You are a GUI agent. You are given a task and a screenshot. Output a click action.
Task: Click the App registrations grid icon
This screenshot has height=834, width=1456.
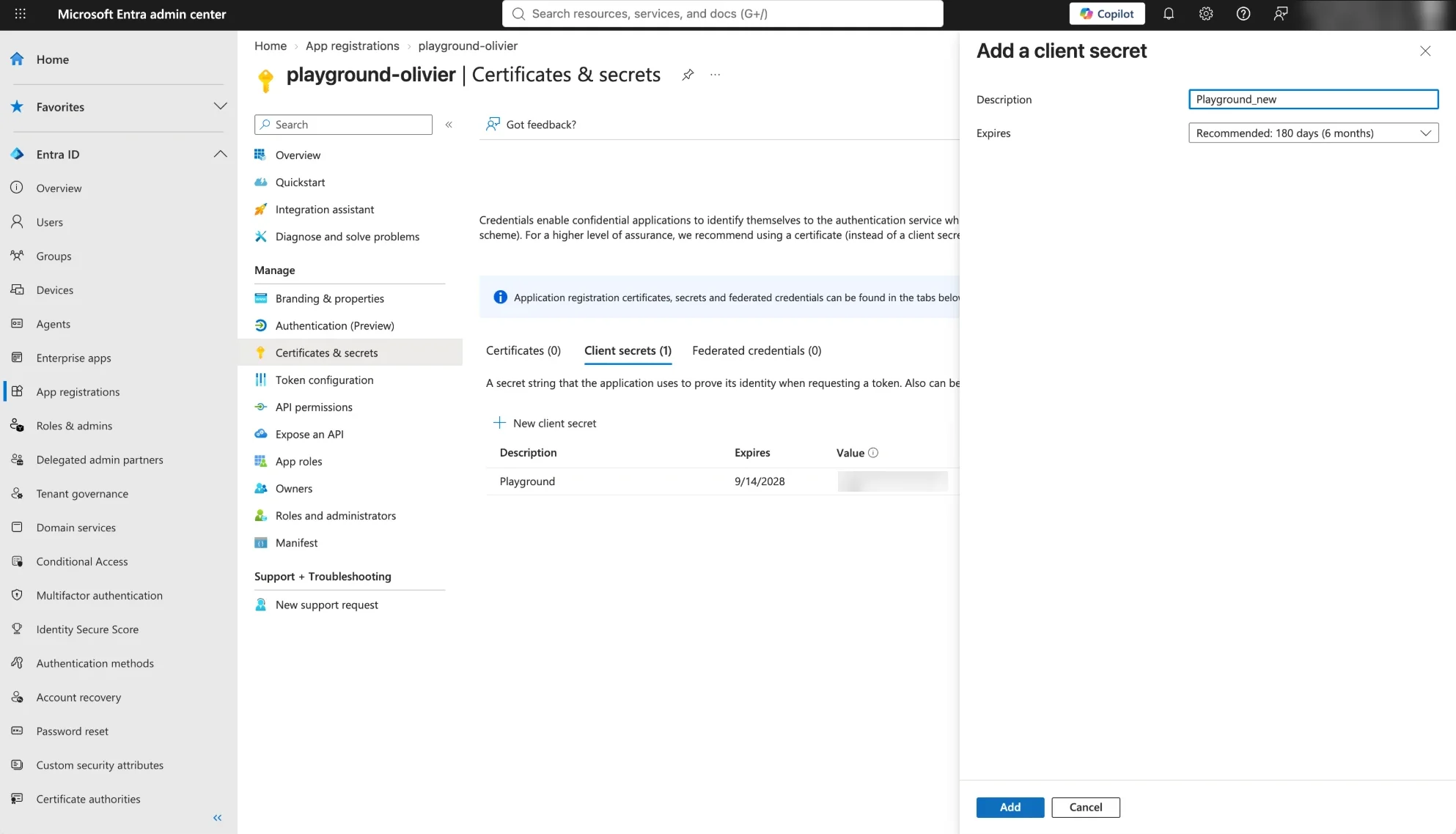pyautogui.click(x=17, y=391)
